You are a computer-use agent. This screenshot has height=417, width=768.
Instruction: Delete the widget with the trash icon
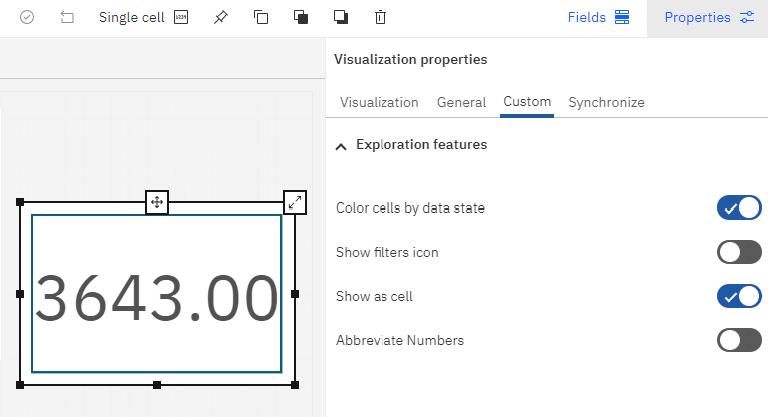tap(380, 18)
